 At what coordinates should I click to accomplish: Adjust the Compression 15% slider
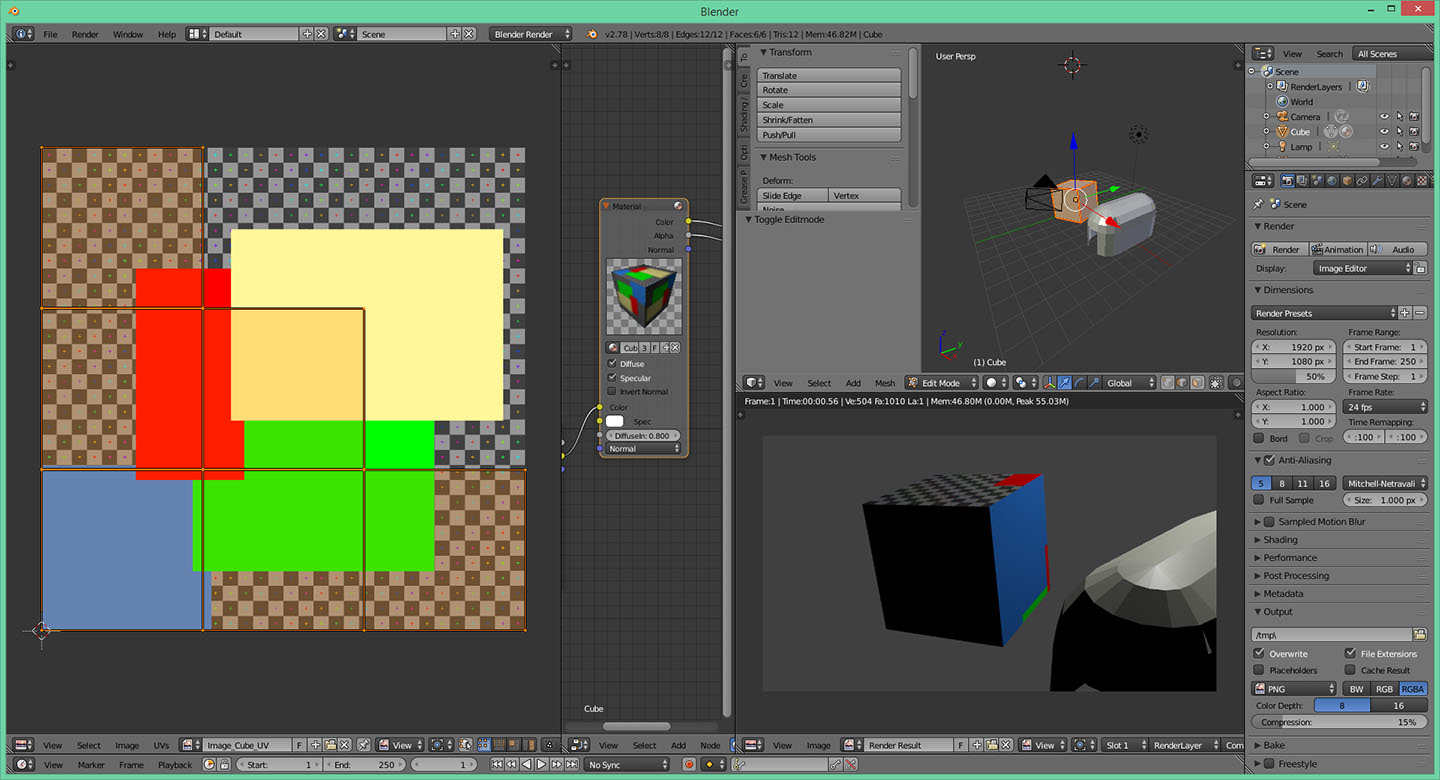click(1339, 722)
